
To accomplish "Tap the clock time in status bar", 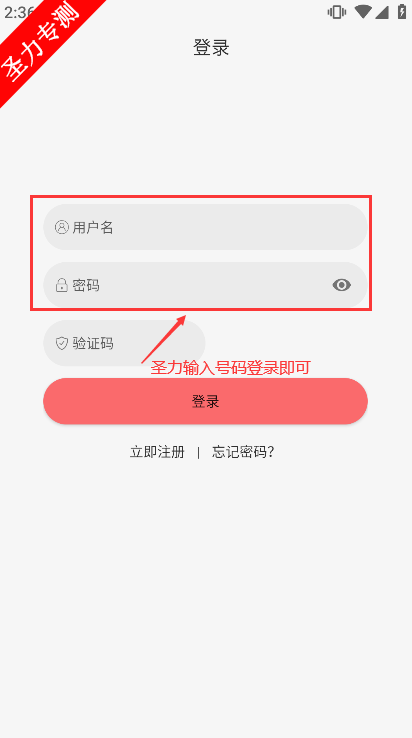I will point(16,12).
